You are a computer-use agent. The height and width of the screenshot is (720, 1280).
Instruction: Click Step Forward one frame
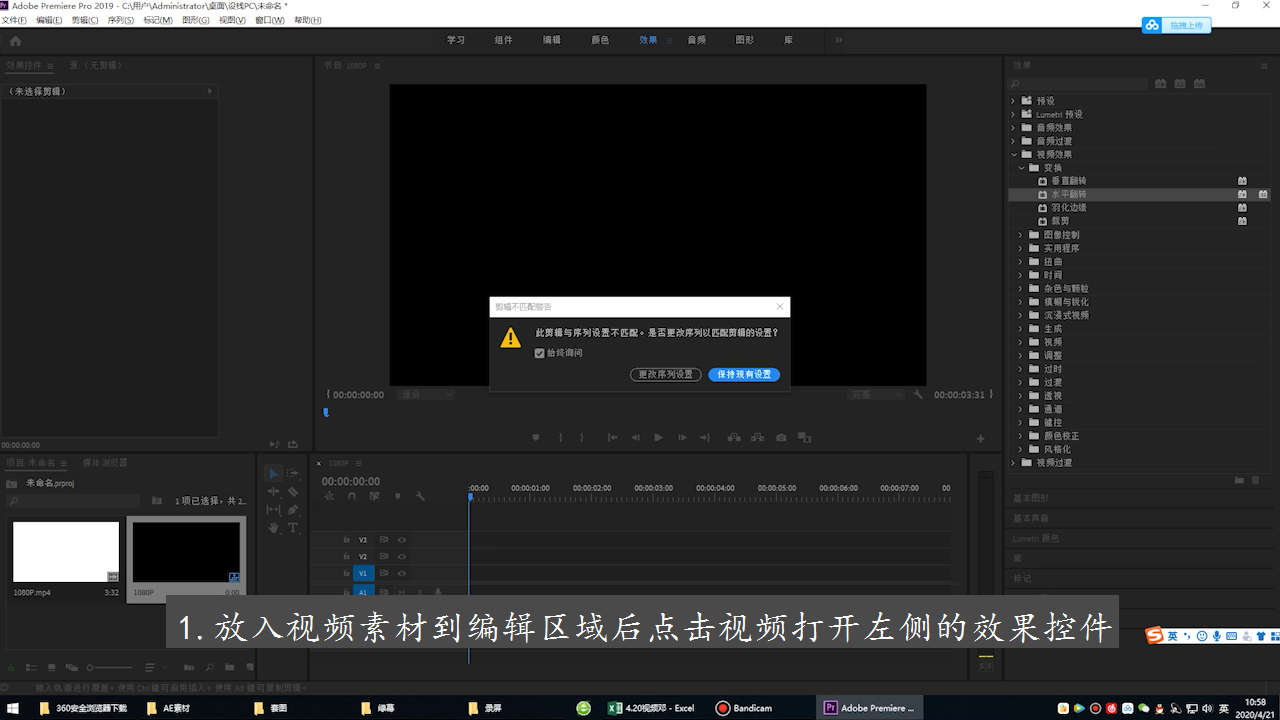682,437
